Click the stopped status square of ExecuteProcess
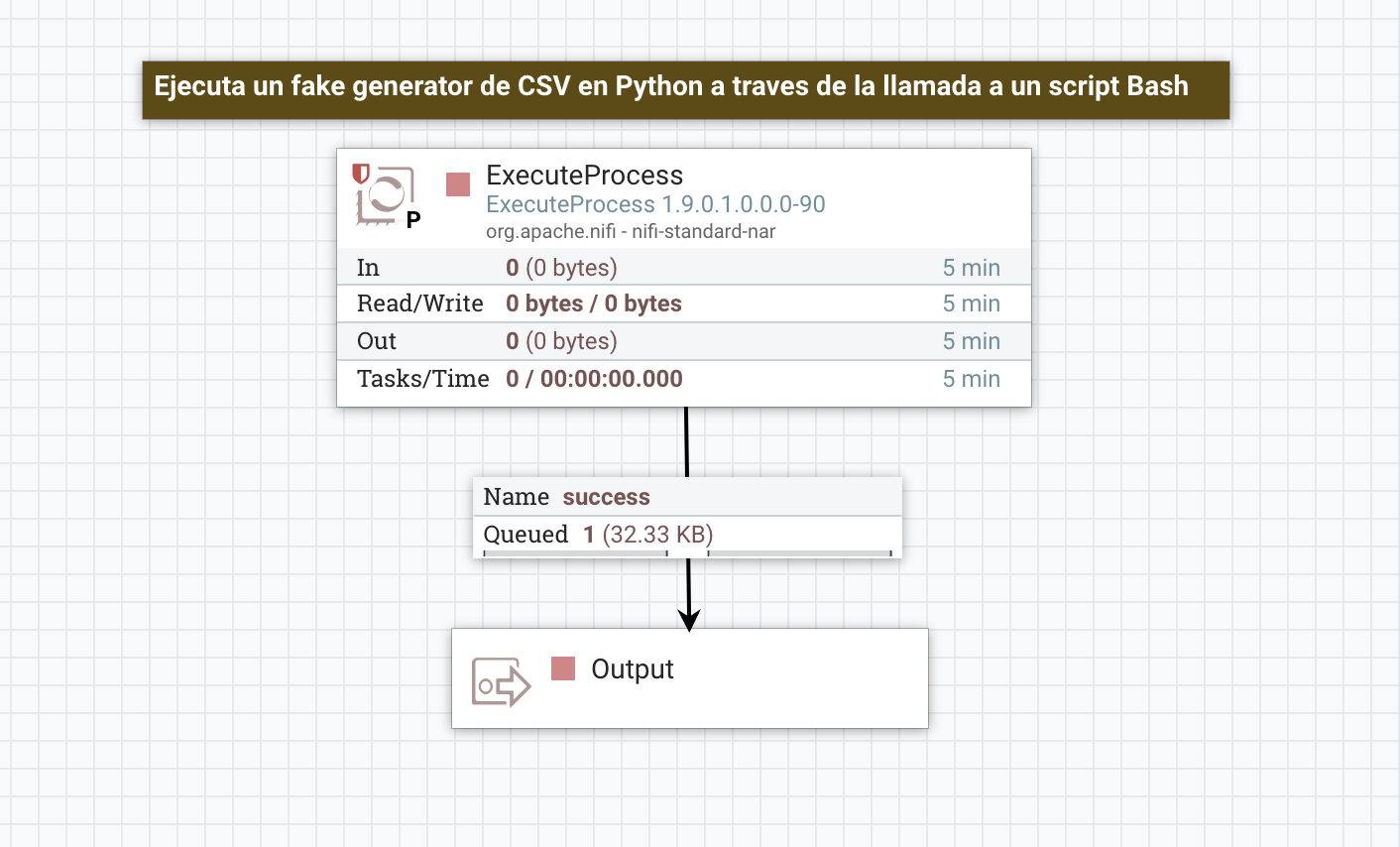1400x847 pixels. pyautogui.click(x=456, y=184)
